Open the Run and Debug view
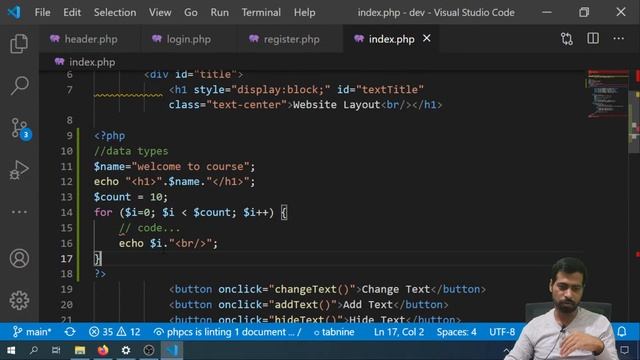 (19, 169)
